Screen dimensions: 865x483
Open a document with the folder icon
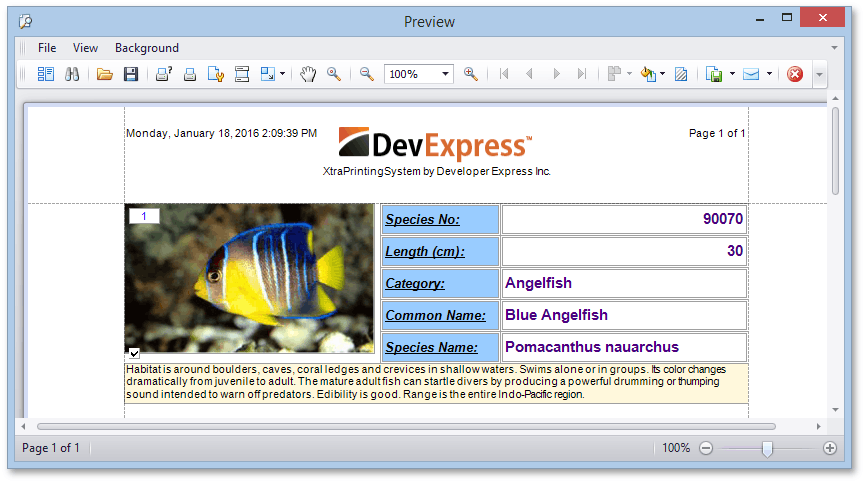pos(104,74)
